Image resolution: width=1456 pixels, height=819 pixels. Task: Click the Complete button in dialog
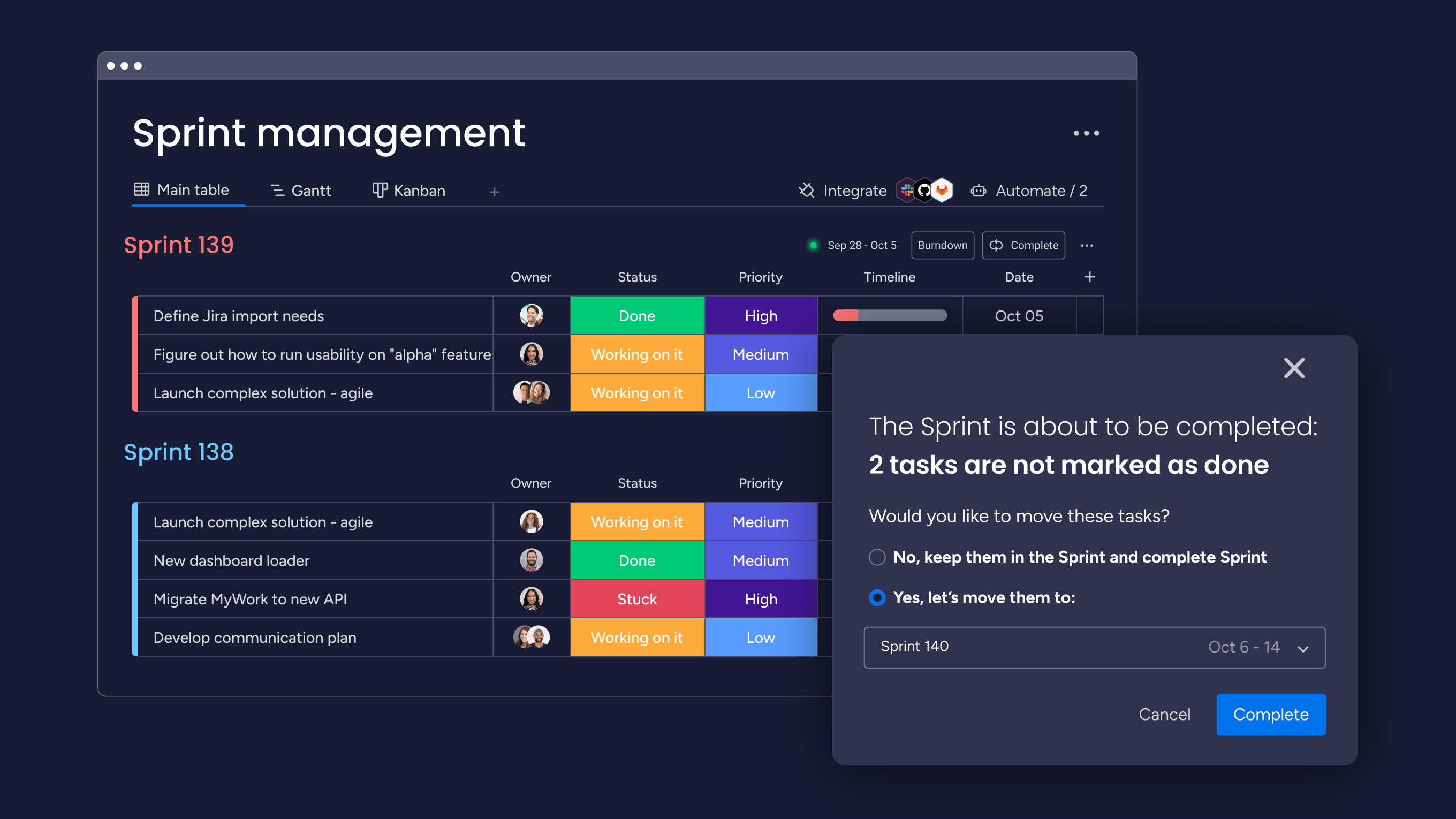point(1272,714)
